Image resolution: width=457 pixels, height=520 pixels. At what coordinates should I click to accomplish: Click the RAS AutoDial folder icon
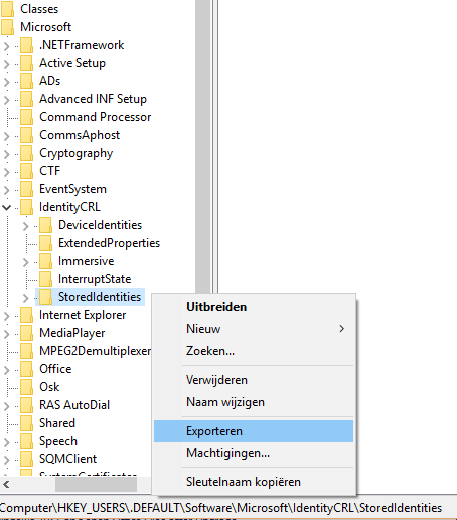pyautogui.click(x=26, y=405)
